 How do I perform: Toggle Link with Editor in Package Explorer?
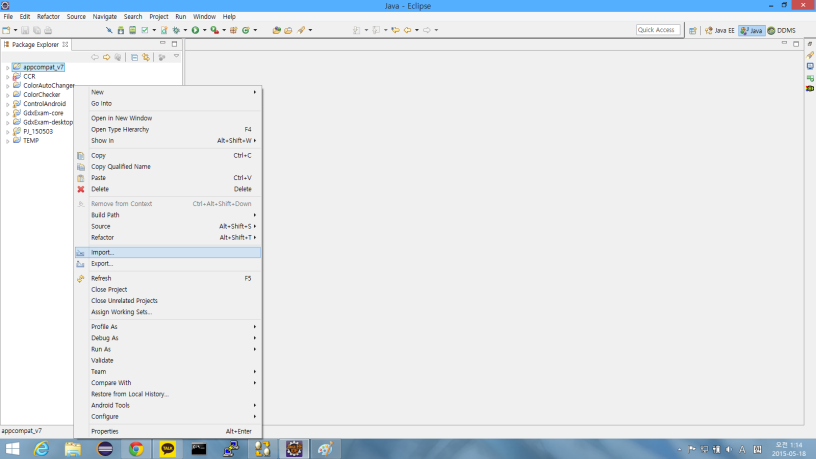[x=146, y=57]
